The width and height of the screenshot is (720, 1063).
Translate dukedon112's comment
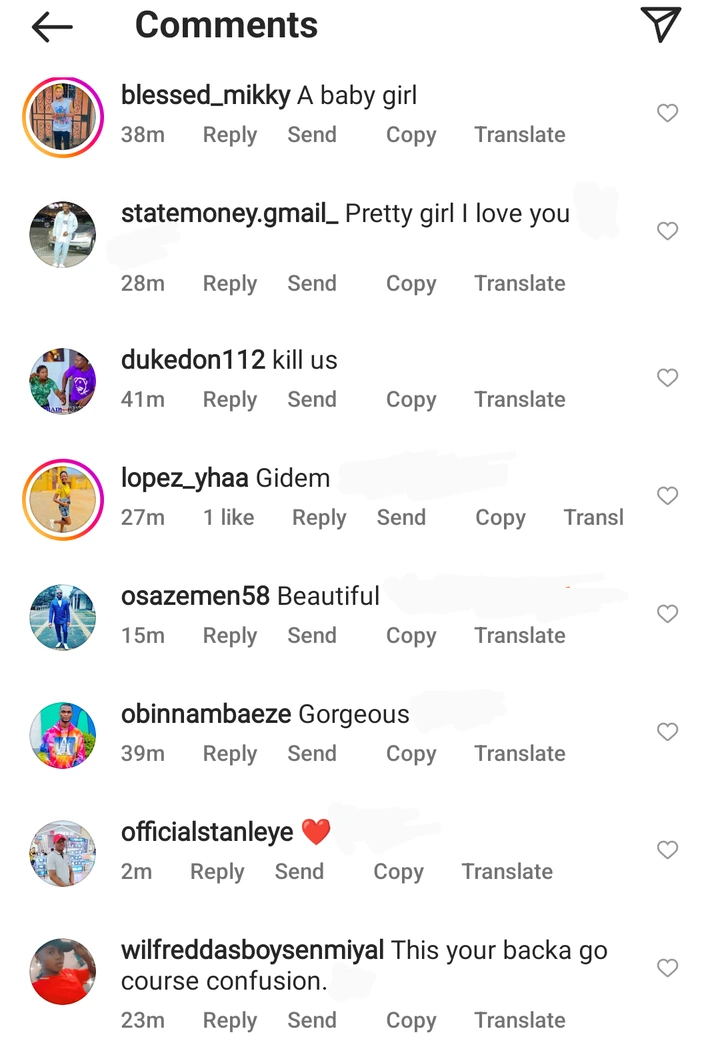point(519,400)
